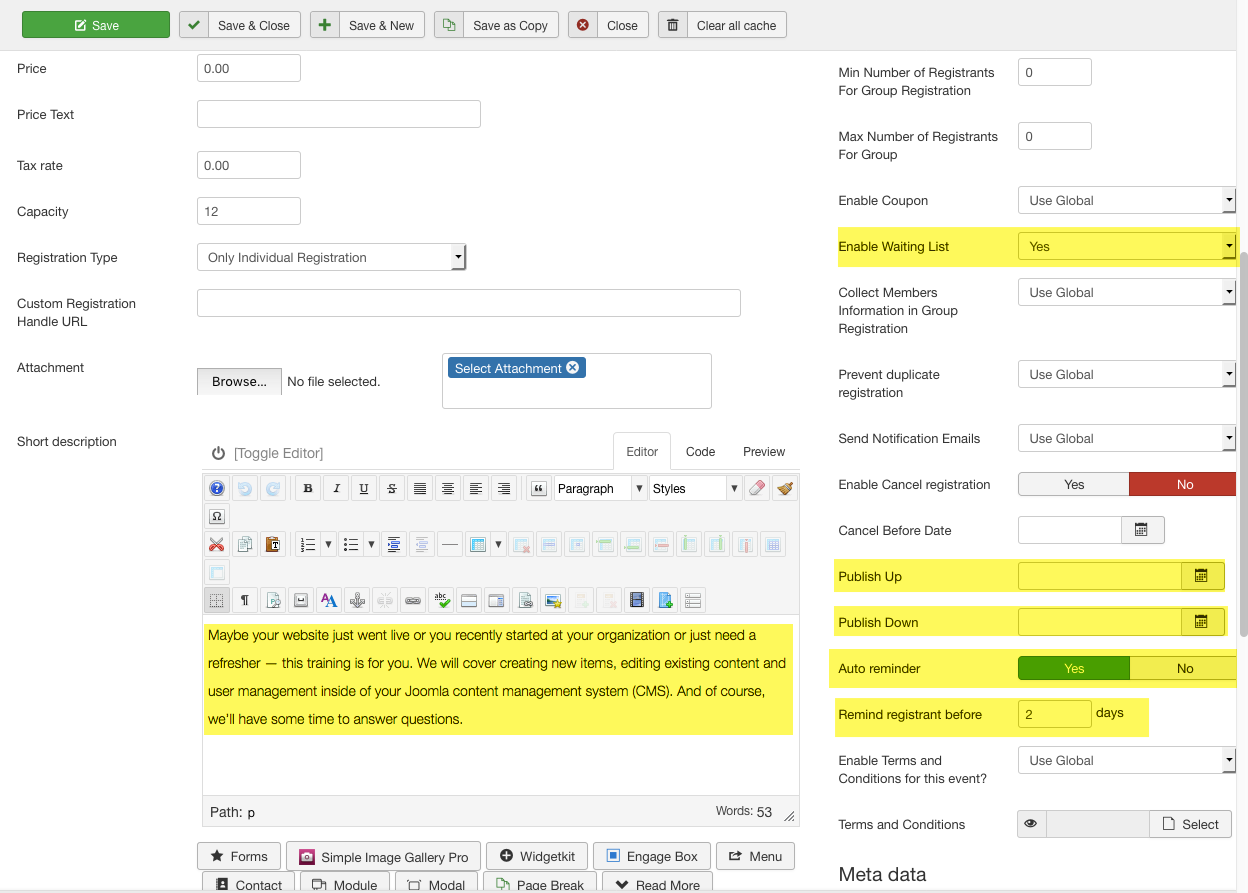Set Enable Cancel registration to Yes
The height and width of the screenshot is (893, 1248).
click(x=1073, y=484)
